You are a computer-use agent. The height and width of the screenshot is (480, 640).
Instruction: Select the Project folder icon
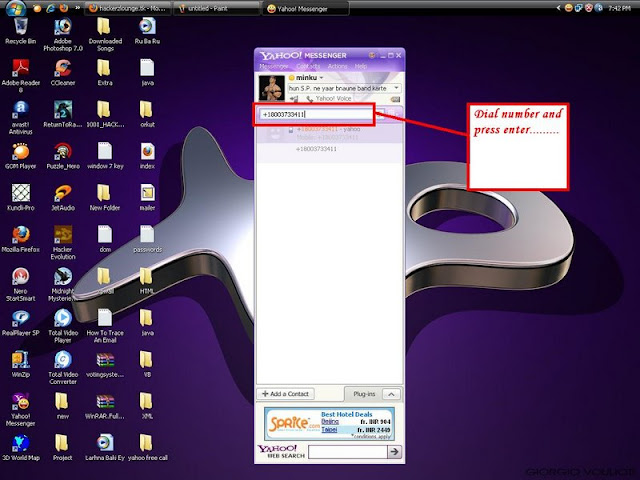62,447
